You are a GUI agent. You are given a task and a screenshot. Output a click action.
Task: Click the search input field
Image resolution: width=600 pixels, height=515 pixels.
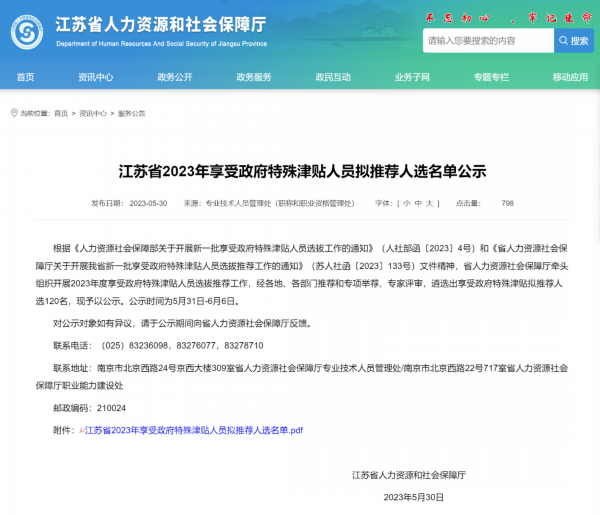[488, 41]
